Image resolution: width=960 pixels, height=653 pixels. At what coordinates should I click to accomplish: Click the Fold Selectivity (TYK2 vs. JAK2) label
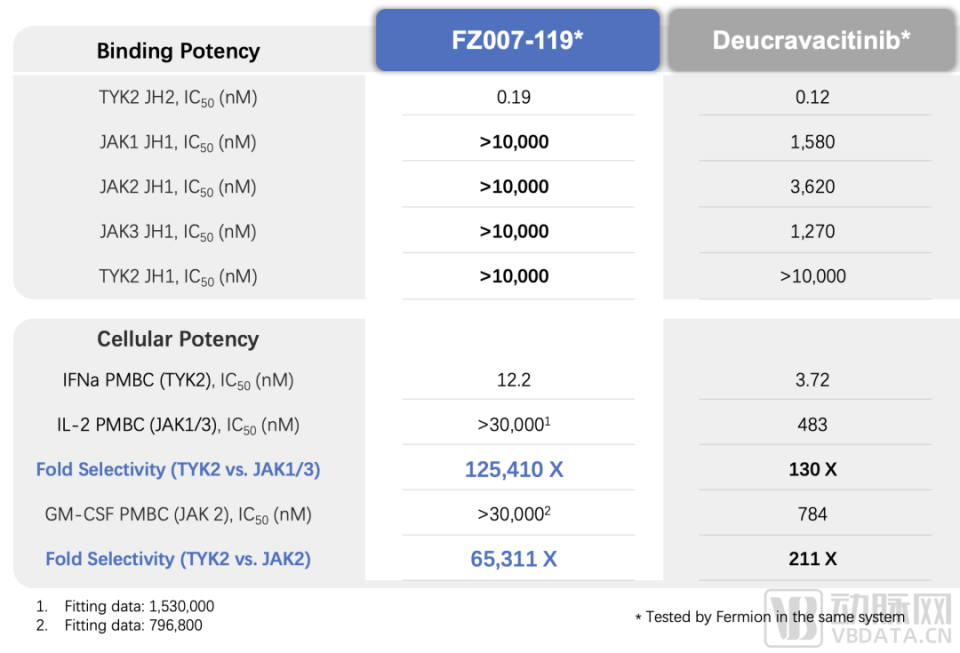[x=178, y=559]
